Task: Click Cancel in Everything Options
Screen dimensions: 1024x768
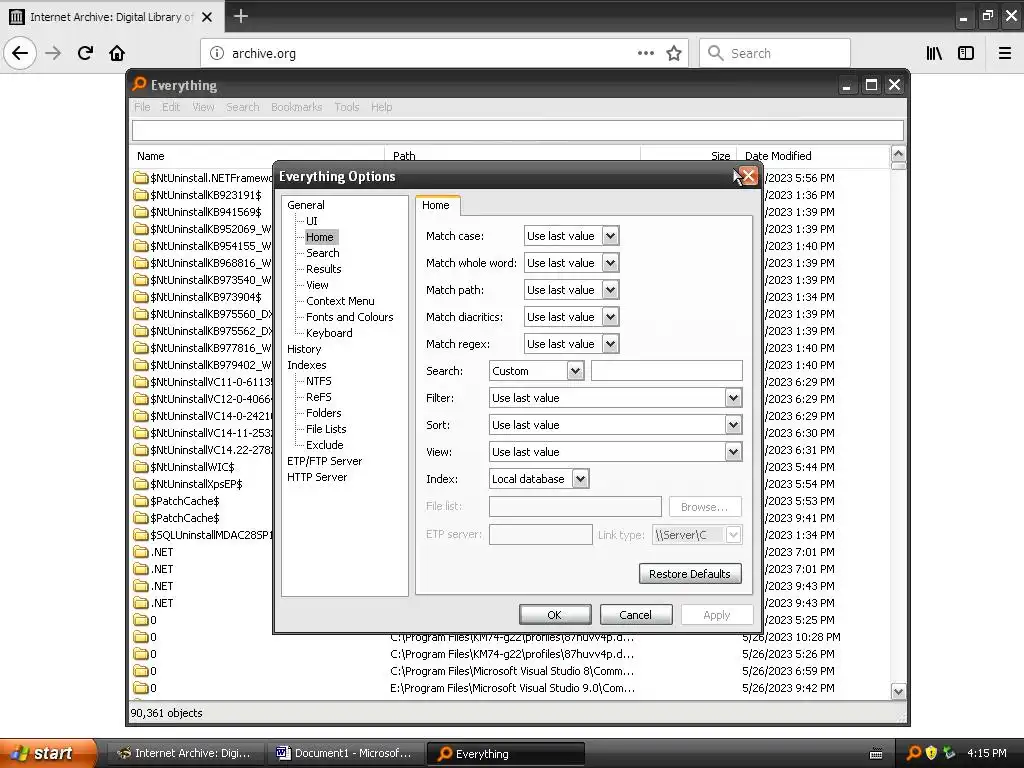Action: (x=635, y=615)
